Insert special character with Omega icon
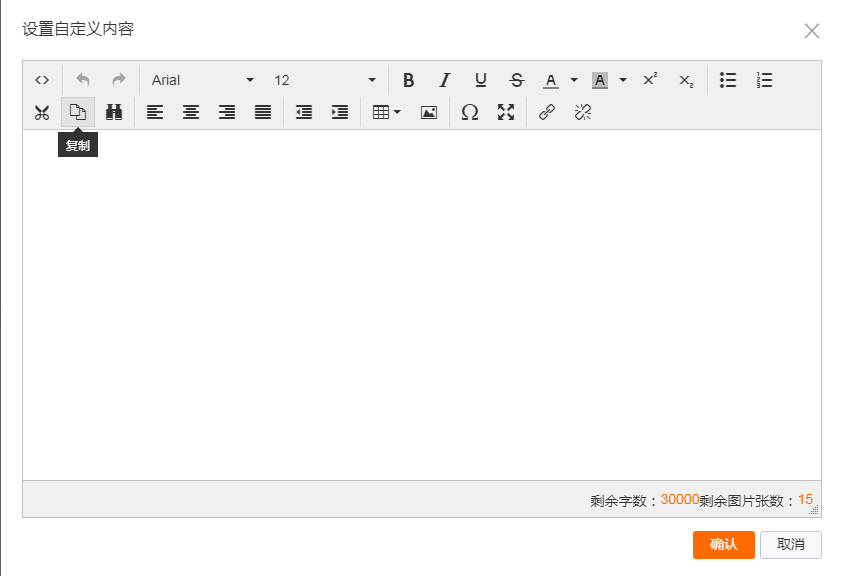Viewport: 841px width, 576px height. point(469,113)
